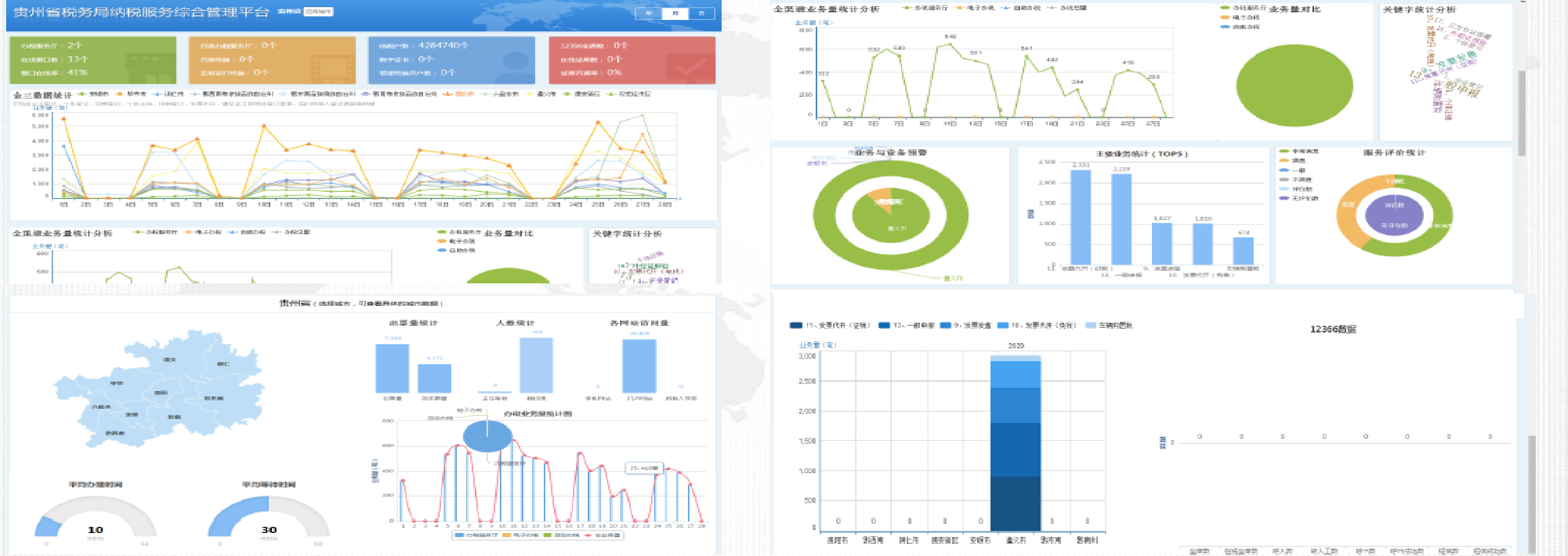Toggle 非常满意 legend in 服务评价统计
This screenshot has width=1568, height=556.
point(1300,151)
